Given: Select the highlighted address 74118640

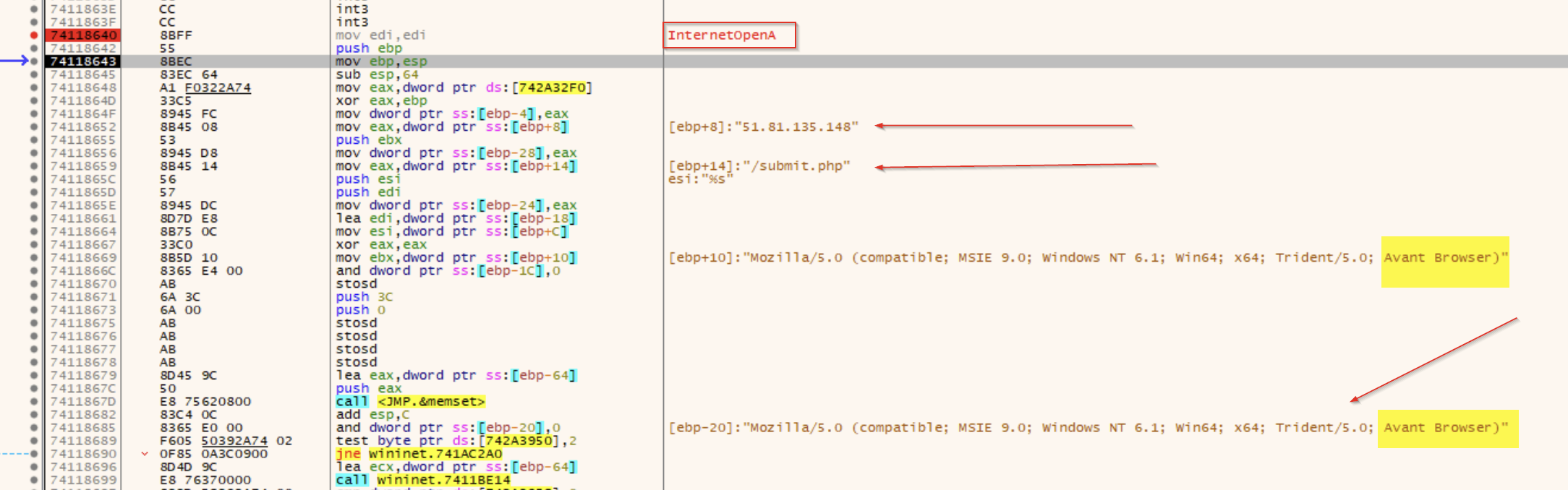Looking at the screenshot, I should [83, 35].
